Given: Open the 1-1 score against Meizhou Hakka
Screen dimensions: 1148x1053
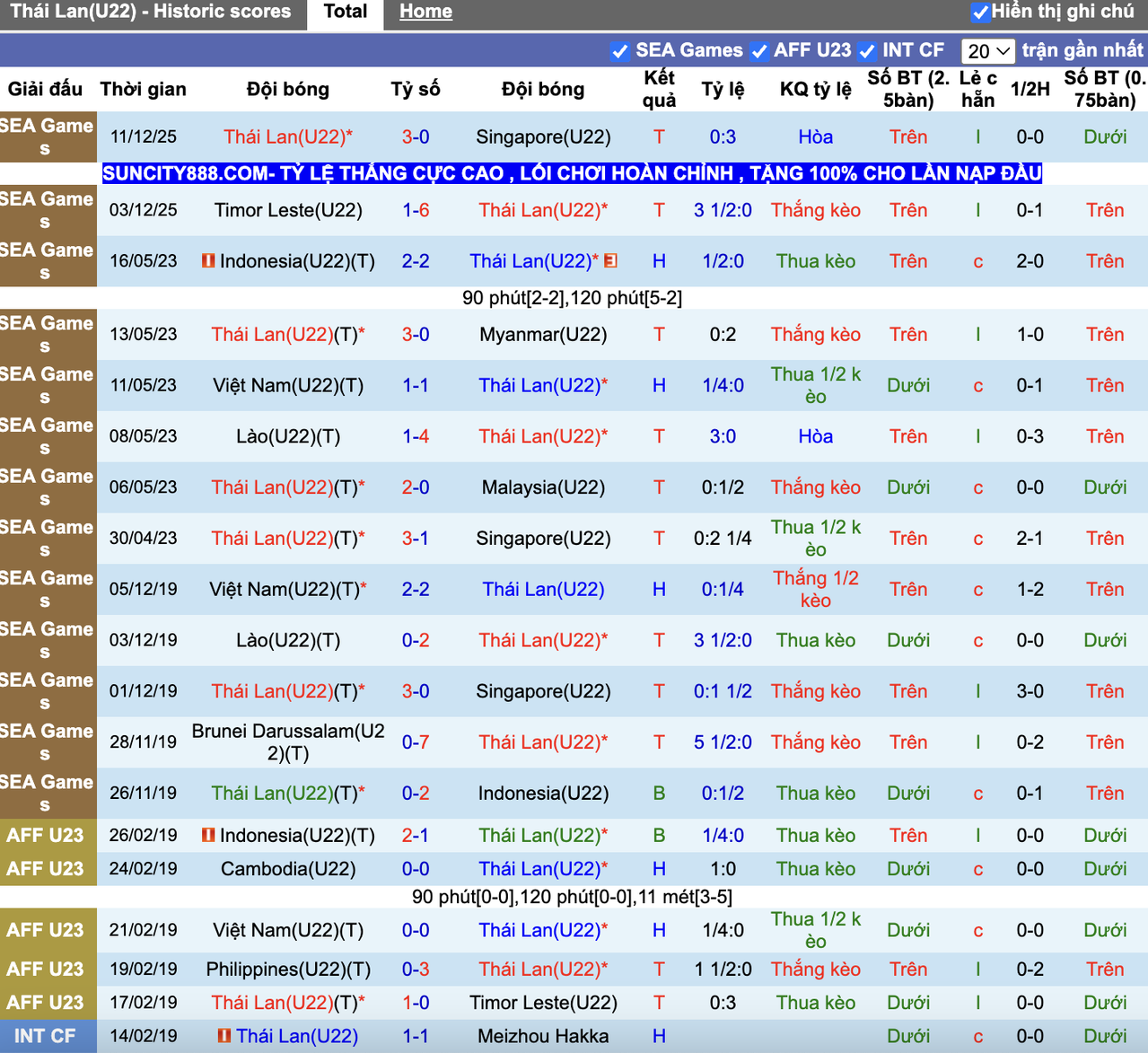Looking at the screenshot, I should pos(416,1036).
